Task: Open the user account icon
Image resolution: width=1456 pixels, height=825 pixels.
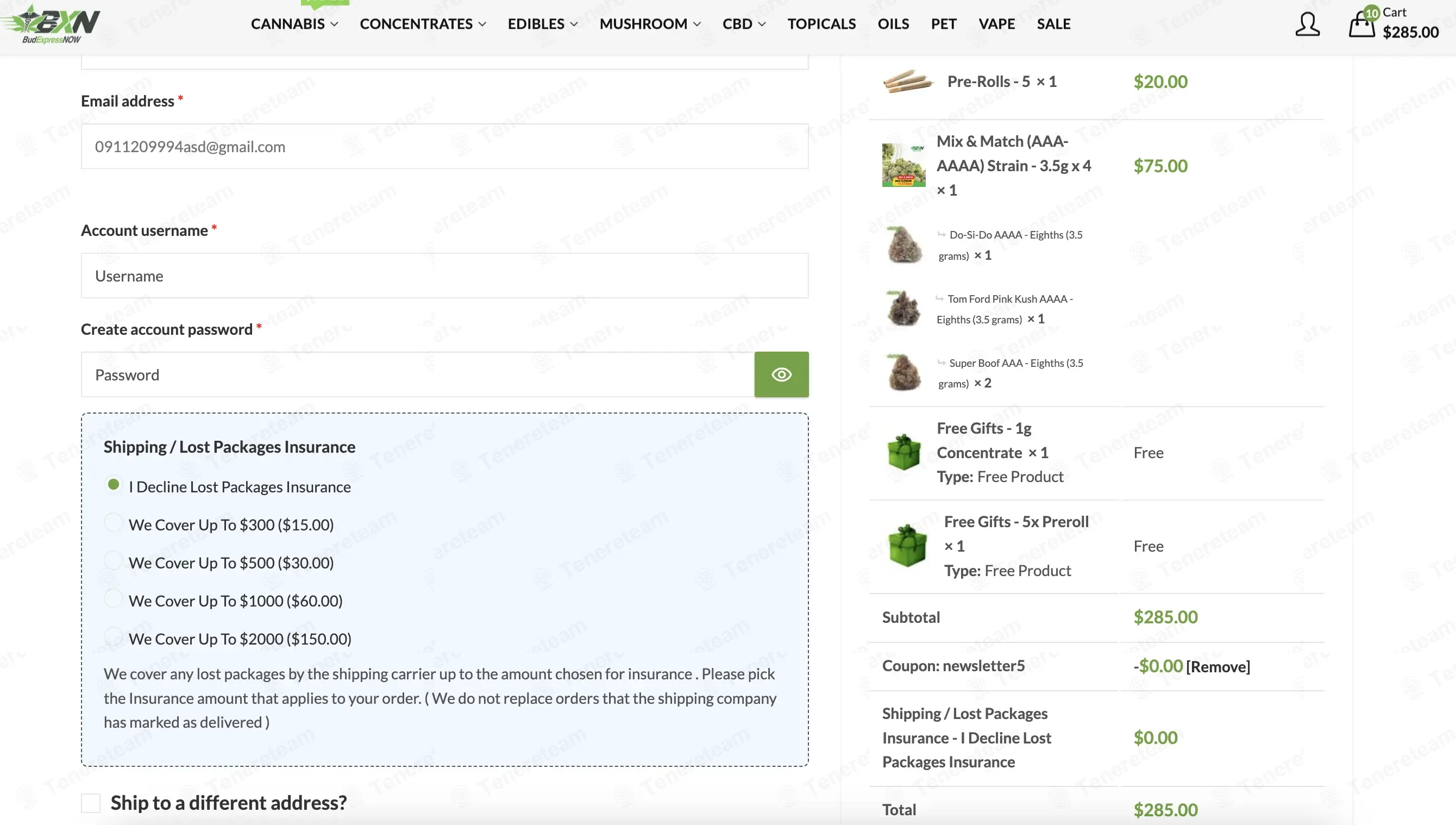Action: pos(1307,24)
